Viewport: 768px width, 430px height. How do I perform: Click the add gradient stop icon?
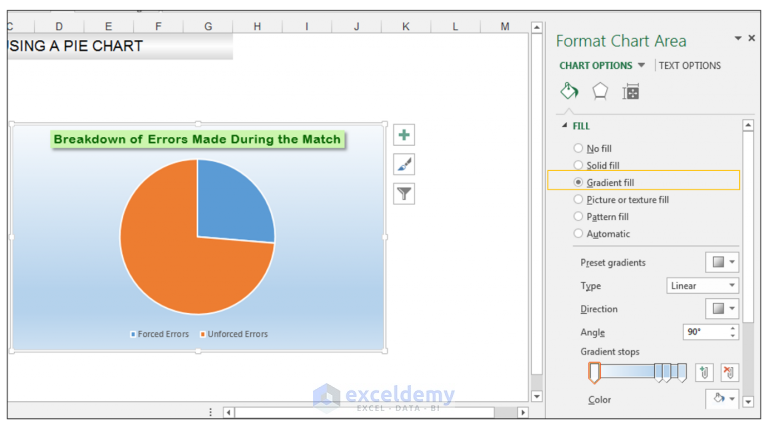click(x=704, y=372)
